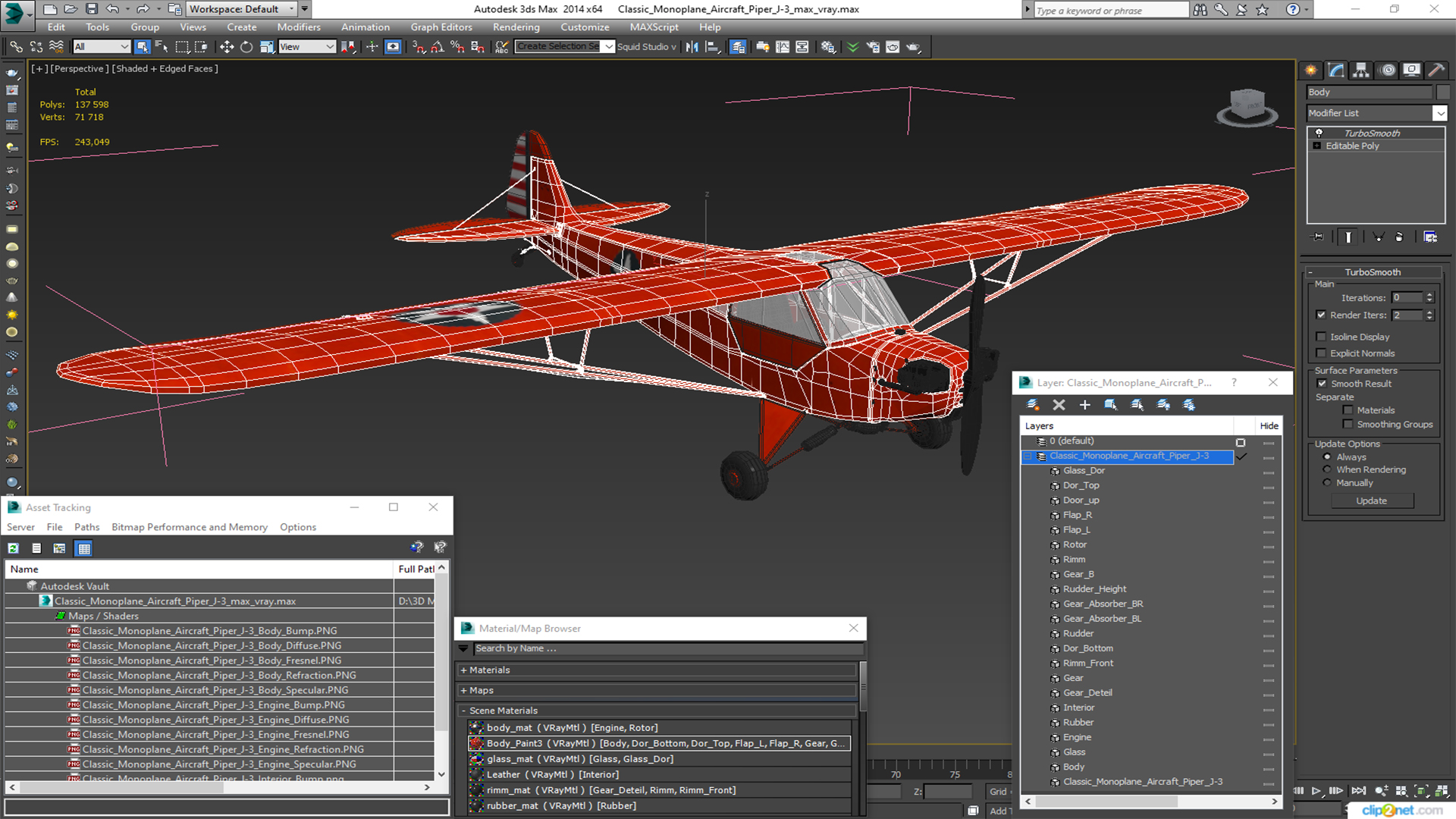Image resolution: width=1456 pixels, height=819 pixels.
Task: Click Search by Name field in Material Browser
Action: (x=667, y=649)
